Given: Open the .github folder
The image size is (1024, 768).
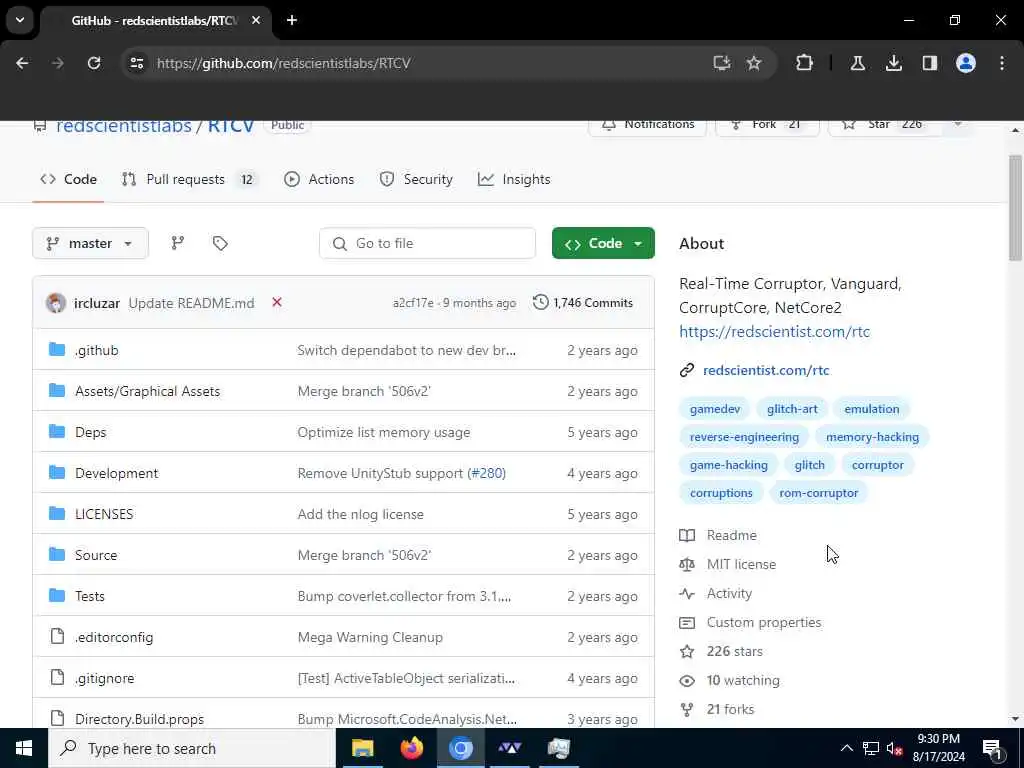Looking at the screenshot, I should (97, 350).
